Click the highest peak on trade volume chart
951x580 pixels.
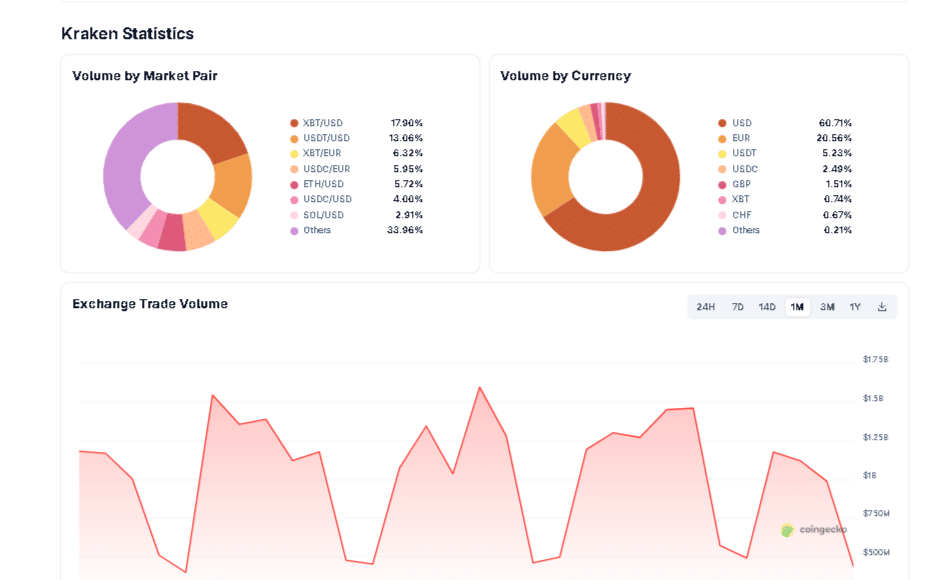(x=480, y=388)
